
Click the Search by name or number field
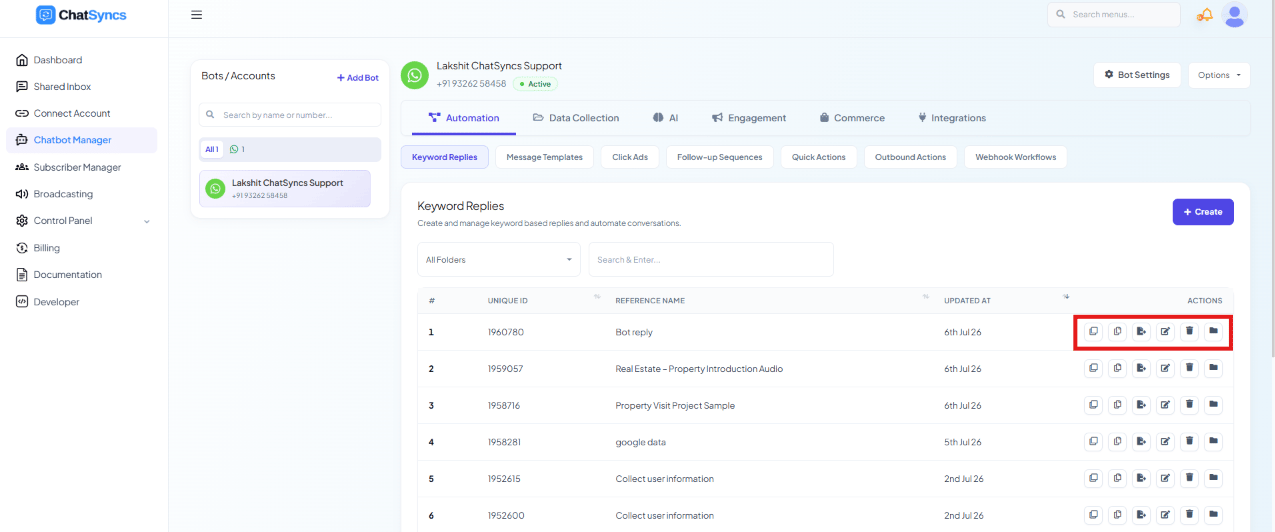click(290, 115)
